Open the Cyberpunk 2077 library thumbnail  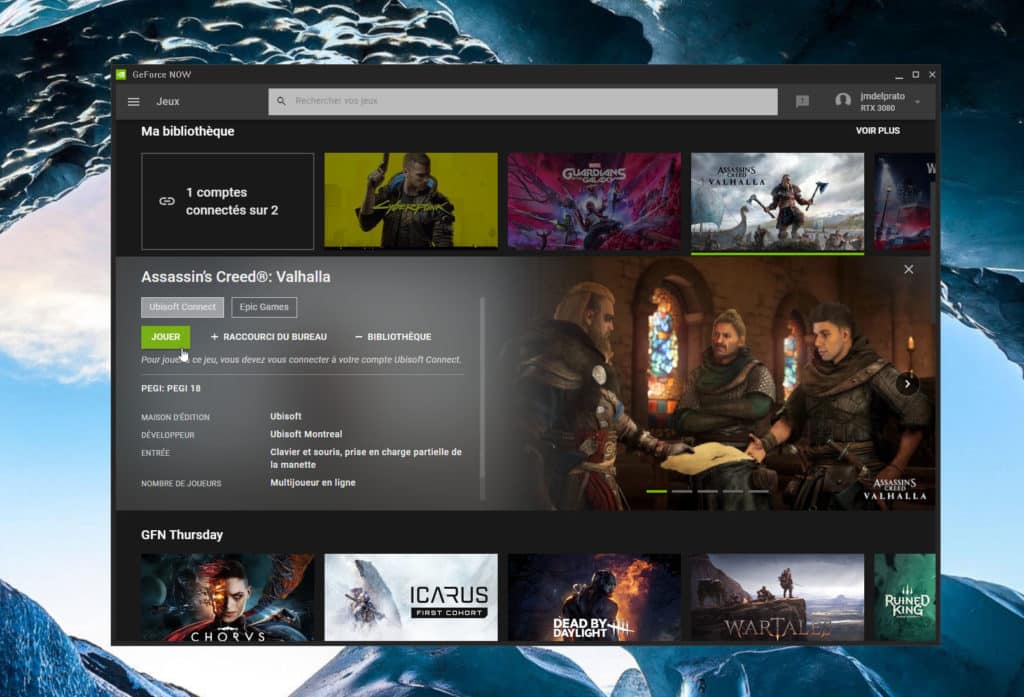[411, 201]
